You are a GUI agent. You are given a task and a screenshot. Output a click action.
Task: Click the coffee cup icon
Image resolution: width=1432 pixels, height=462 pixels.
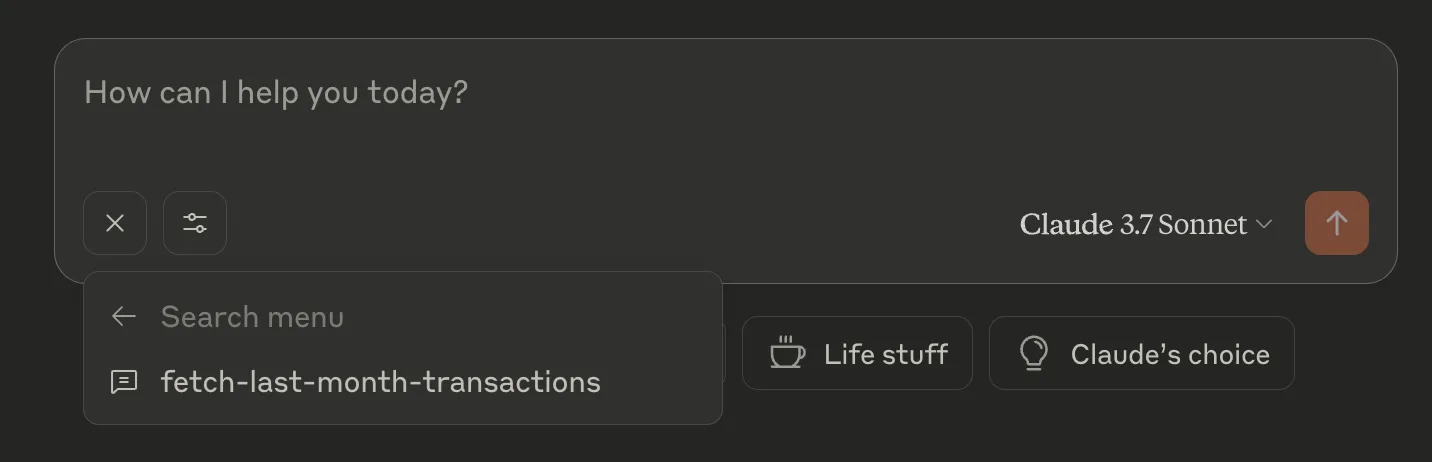pyautogui.click(x=787, y=353)
